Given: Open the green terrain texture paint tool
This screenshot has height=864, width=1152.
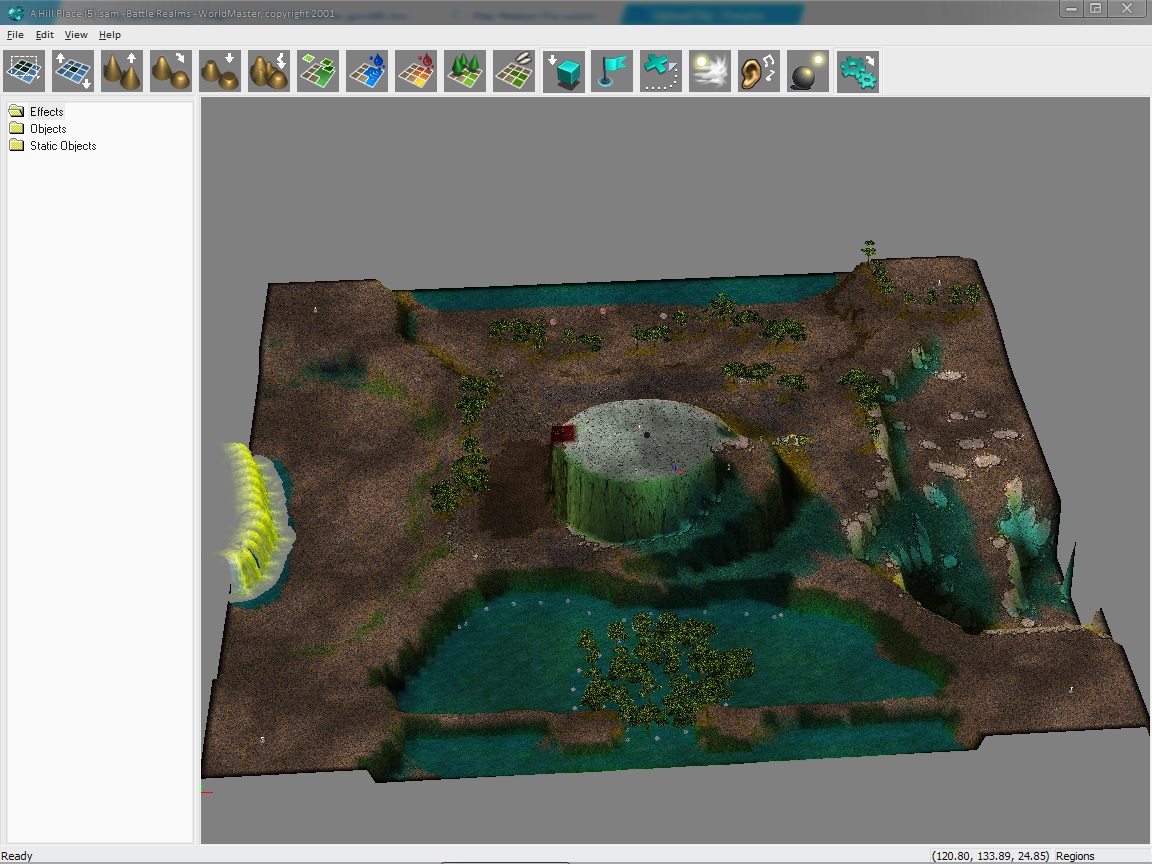Looking at the screenshot, I should coord(318,71).
